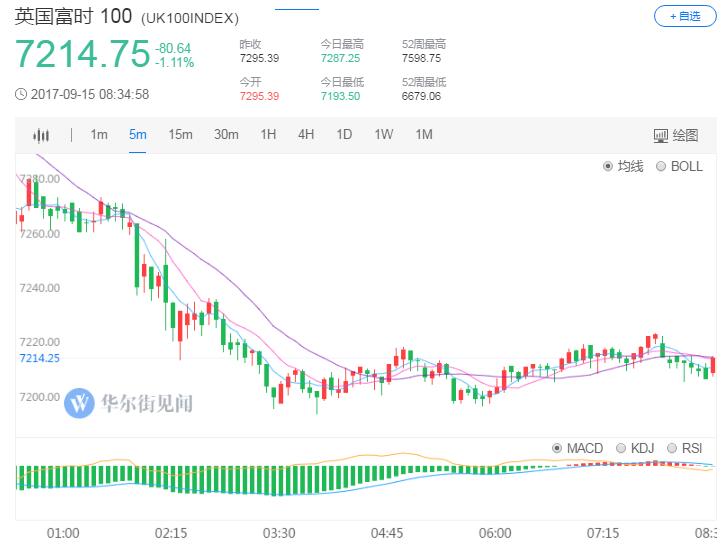Click the 7240.00 price axis label
This screenshot has height=547, width=724.
40,288
